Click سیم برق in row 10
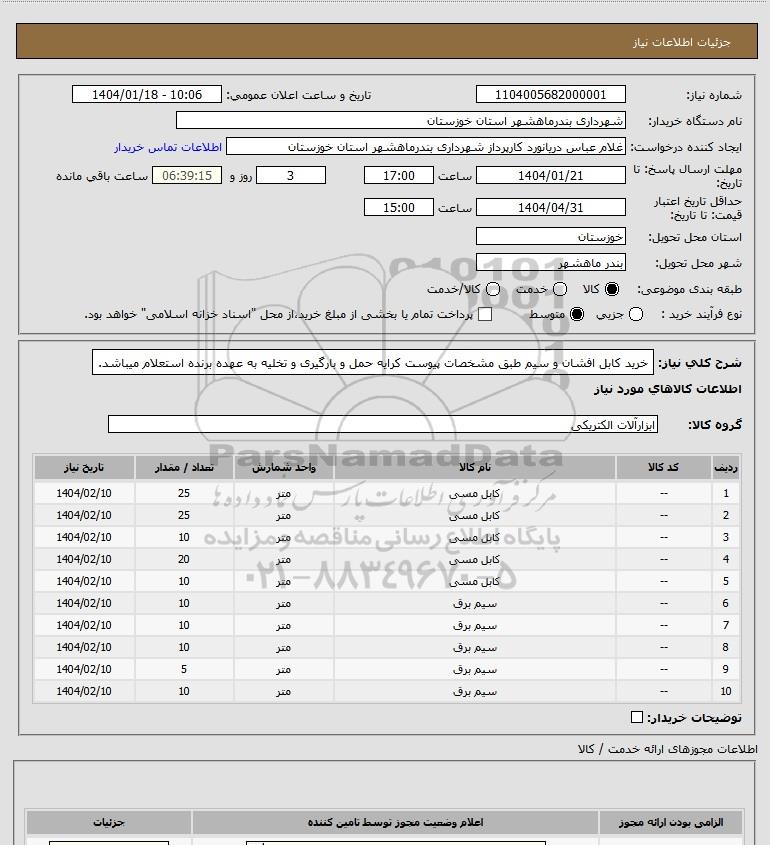 pyautogui.click(x=475, y=691)
